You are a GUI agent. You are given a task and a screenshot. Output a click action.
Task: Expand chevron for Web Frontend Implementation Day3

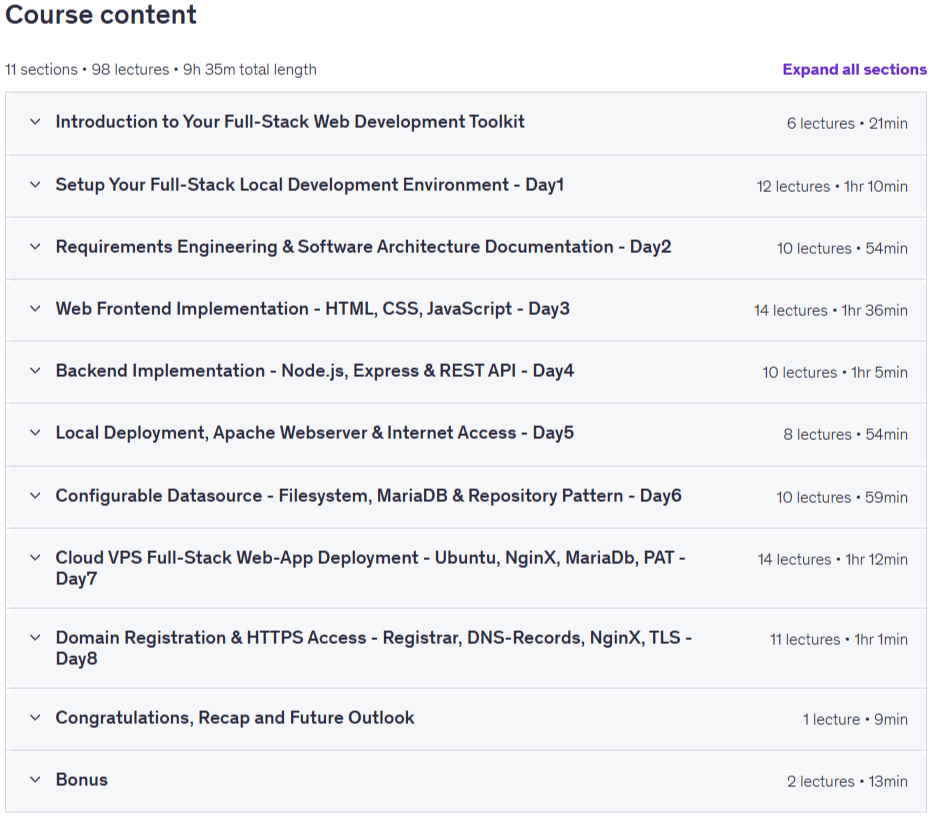35,308
